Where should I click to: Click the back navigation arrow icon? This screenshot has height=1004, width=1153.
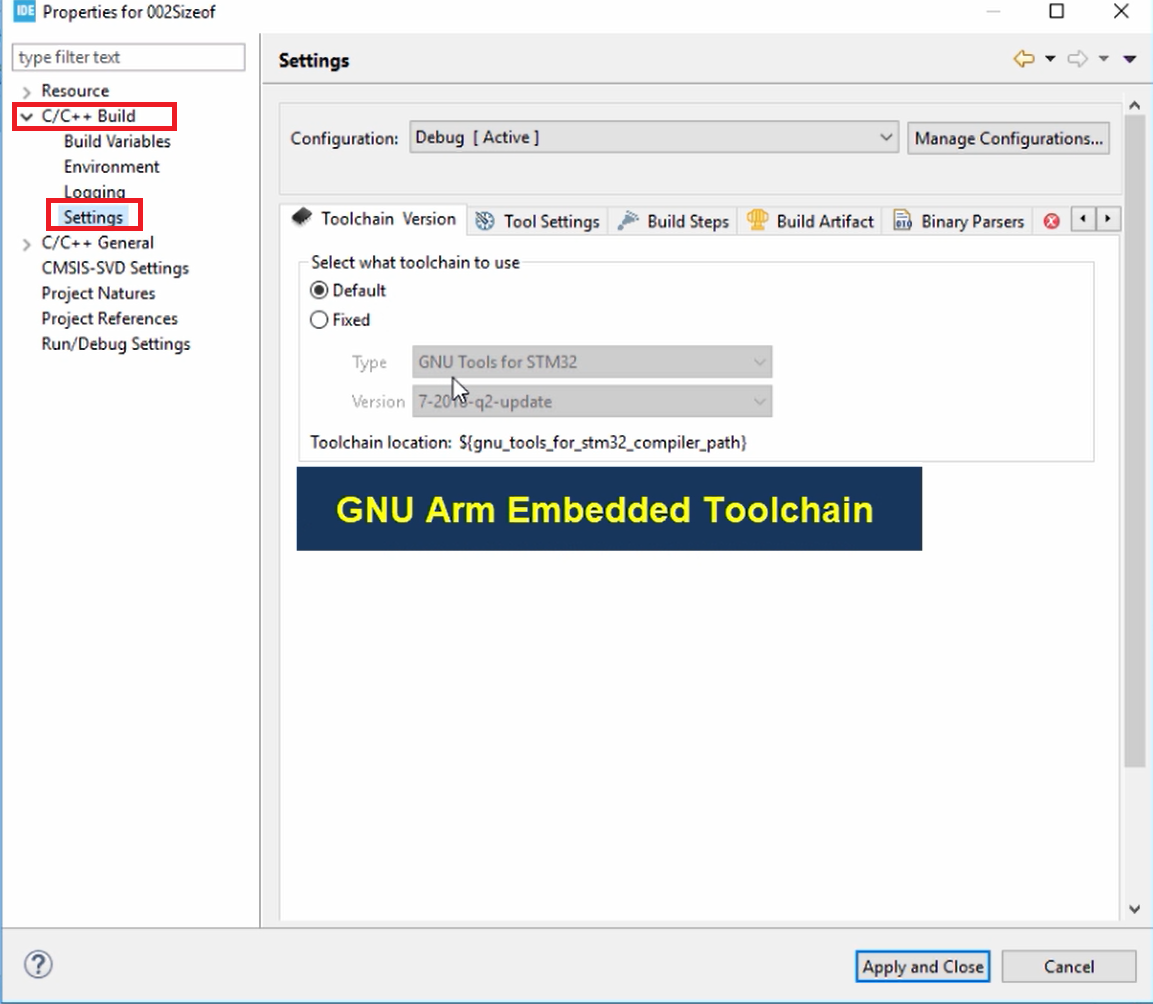(1024, 59)
